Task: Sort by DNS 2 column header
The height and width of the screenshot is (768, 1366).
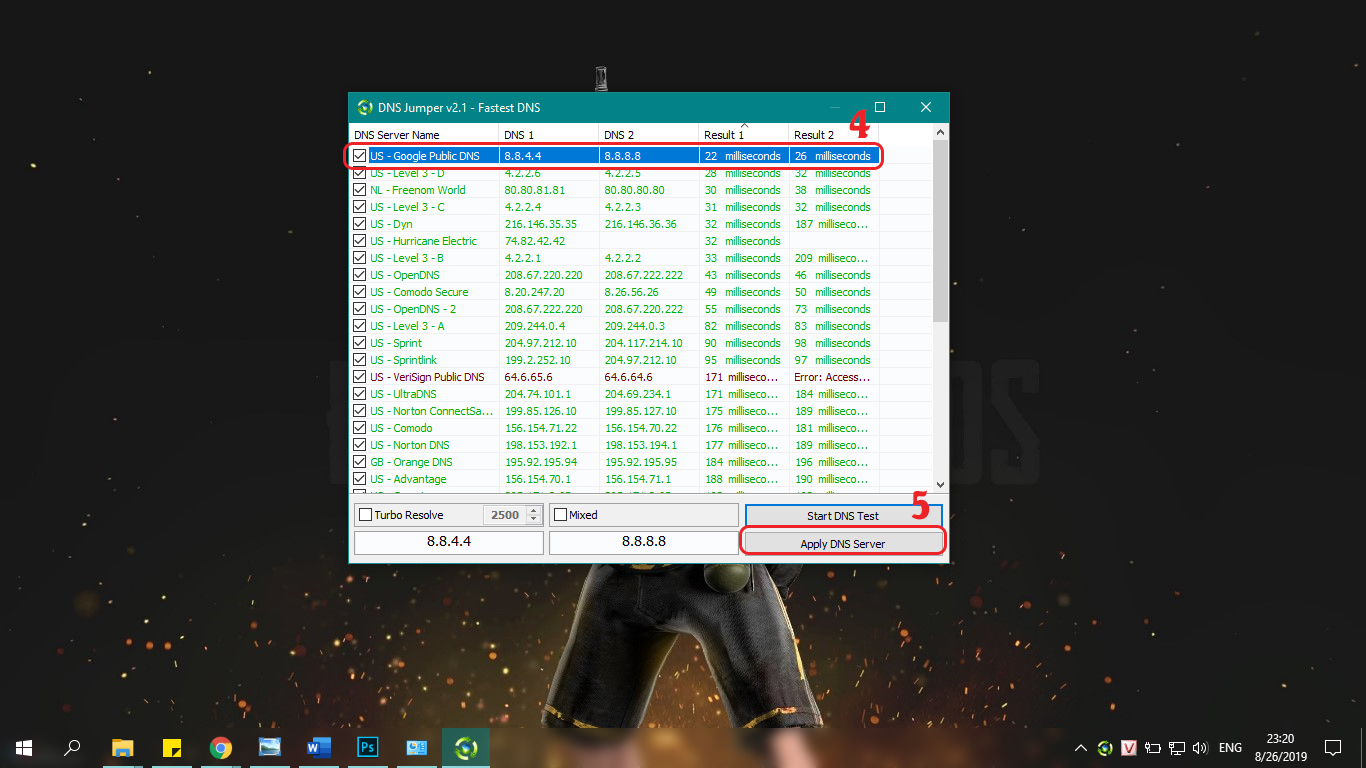Action: point(649,135)
